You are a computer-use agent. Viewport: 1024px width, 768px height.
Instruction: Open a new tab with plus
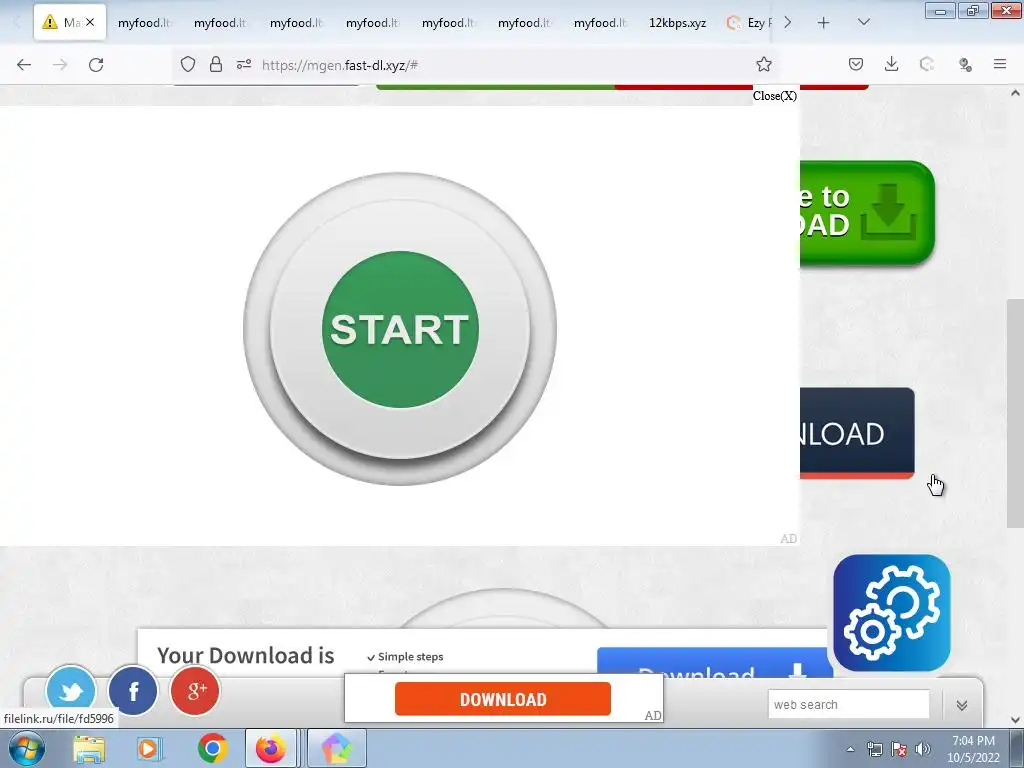pyautogui.click(x=824, y=23)
